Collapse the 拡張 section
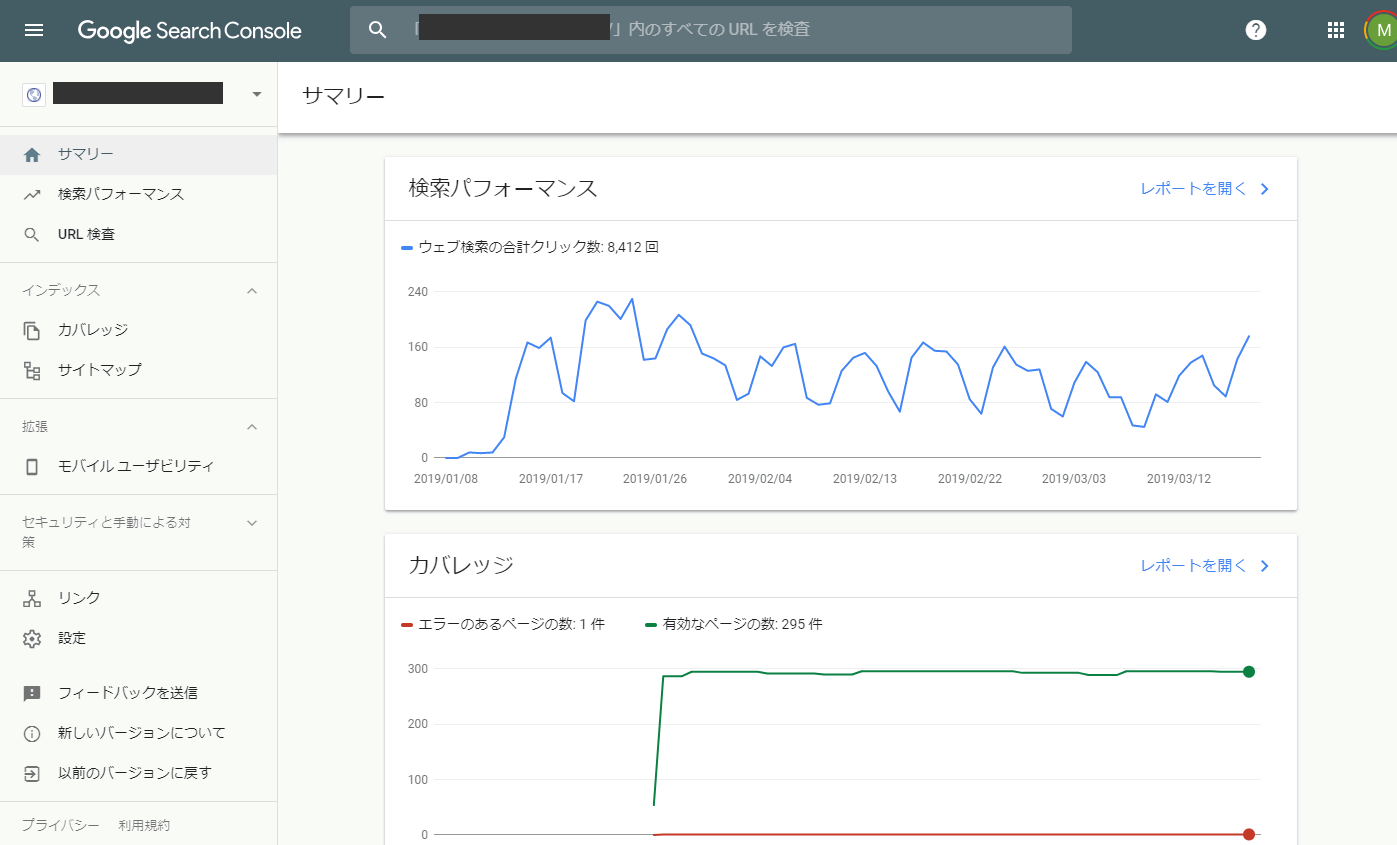The height and width of the screenshot is (845, 1397). click(252, 426)
